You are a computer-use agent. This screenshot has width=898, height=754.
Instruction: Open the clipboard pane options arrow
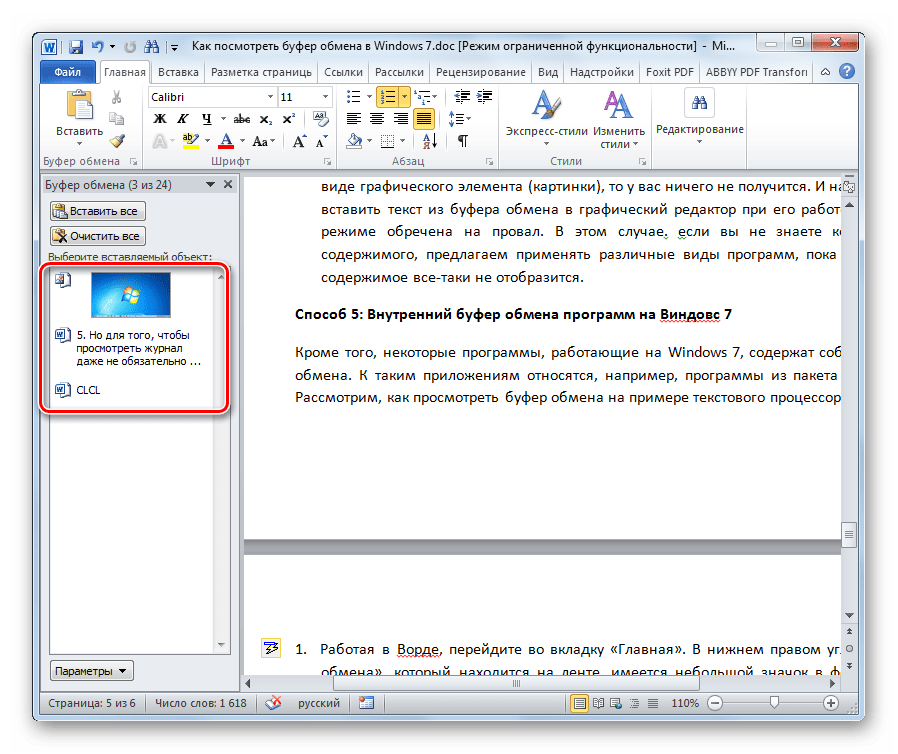(x=210, y=184)
